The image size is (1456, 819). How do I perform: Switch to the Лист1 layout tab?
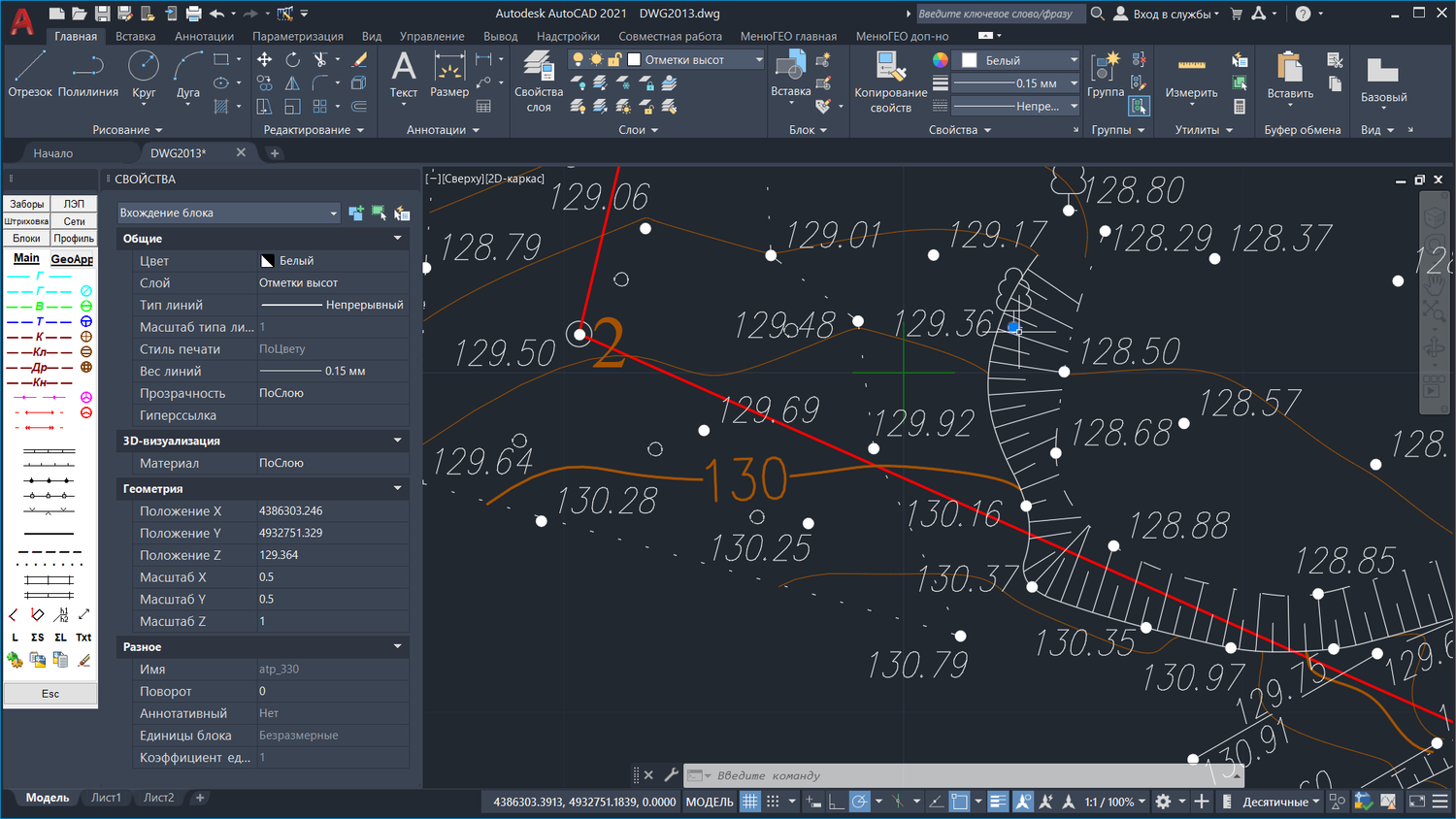click(x=106, y=798)
